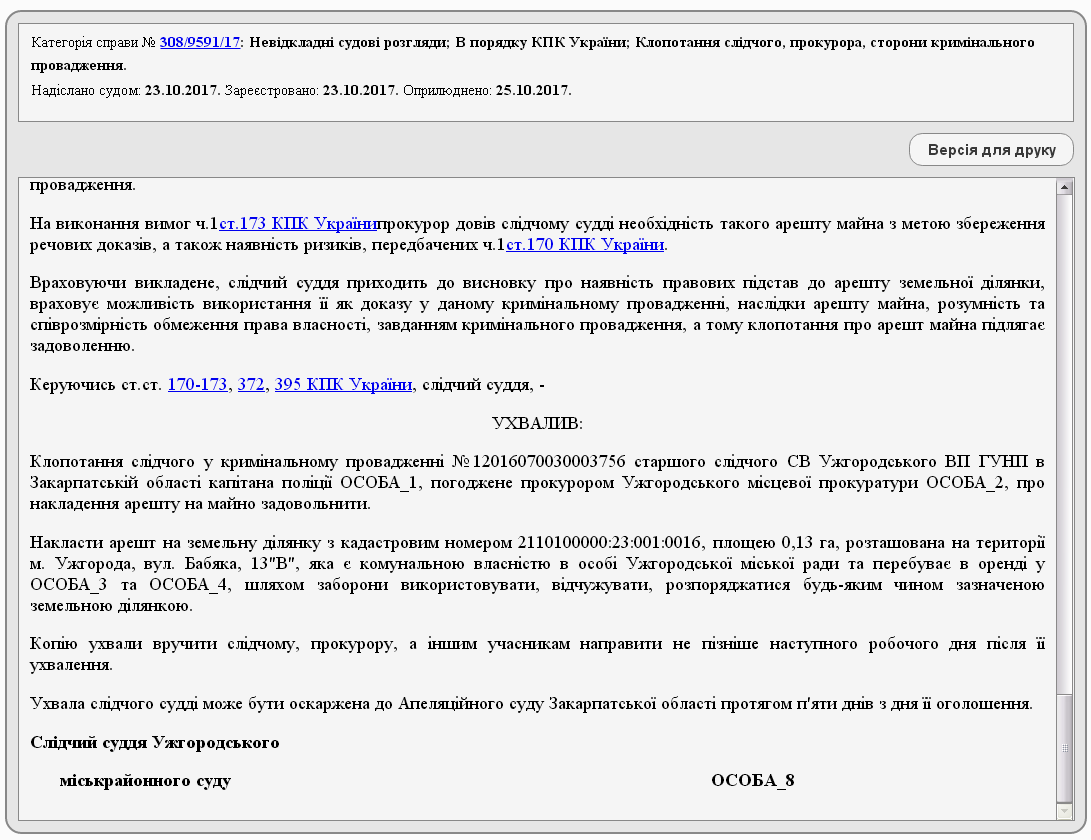The image size is (1091, 840).
Task: Click the scrollbar track above the thumb
Action: click(x=1064, y=443)
